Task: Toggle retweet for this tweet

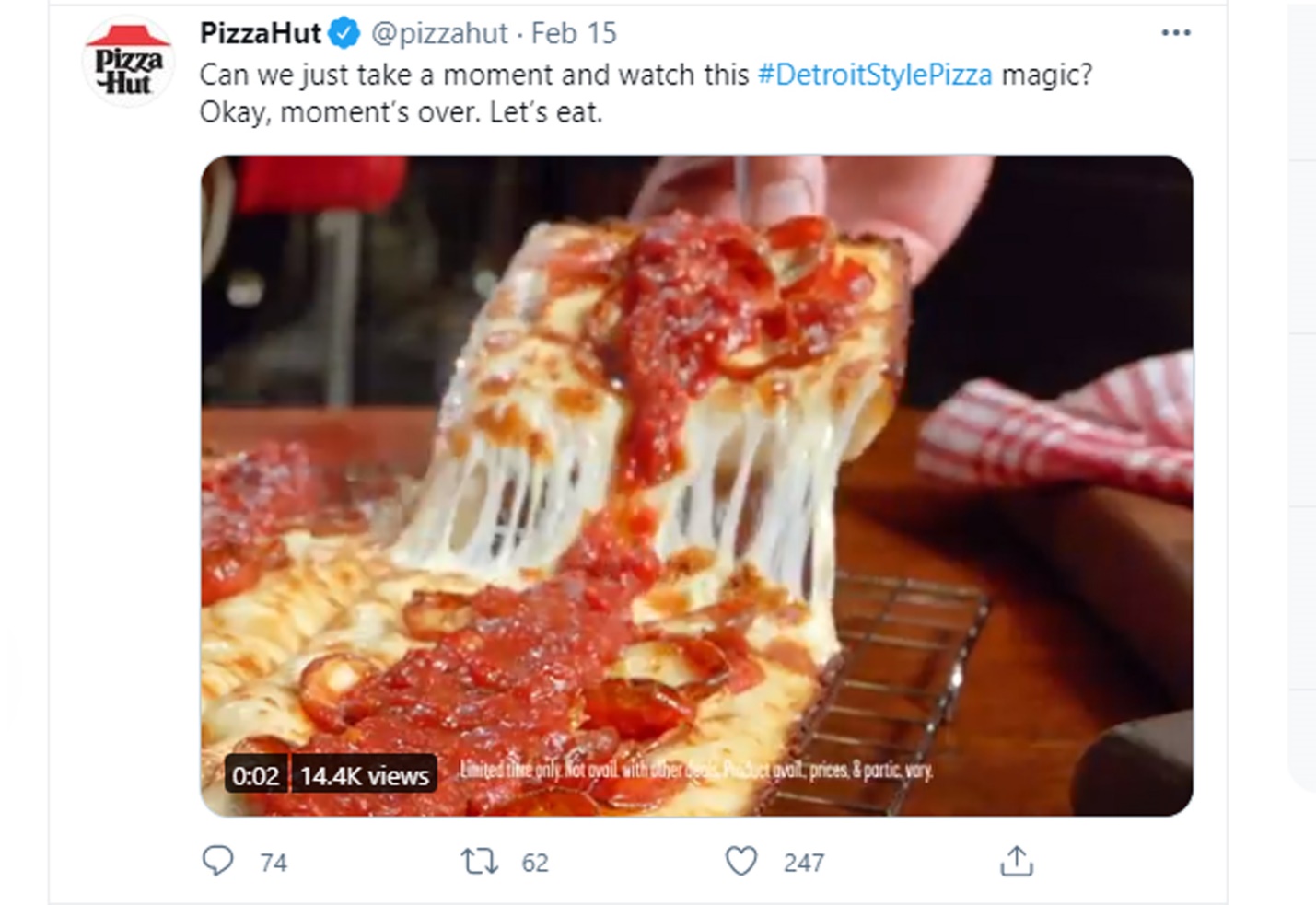Action: coord(480,863)
